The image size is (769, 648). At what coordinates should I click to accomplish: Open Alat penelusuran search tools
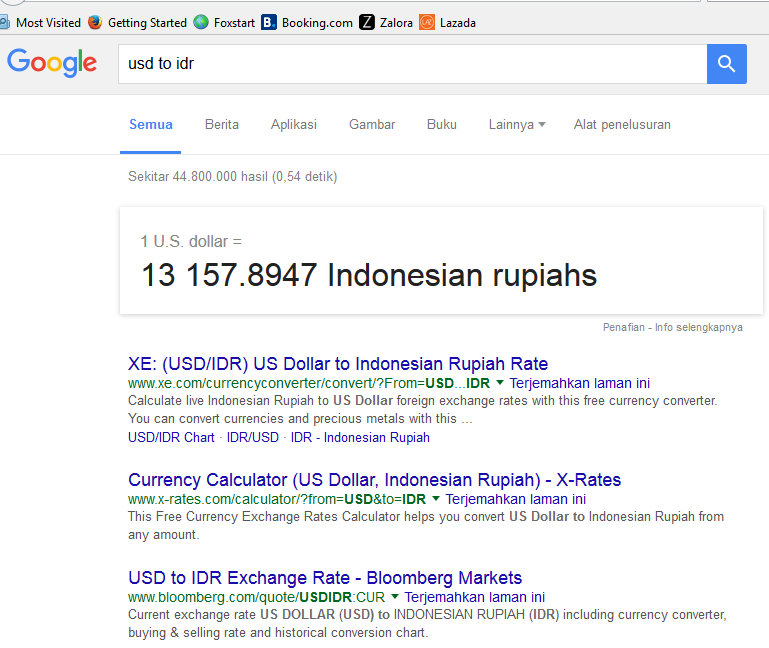coord(622,125)
